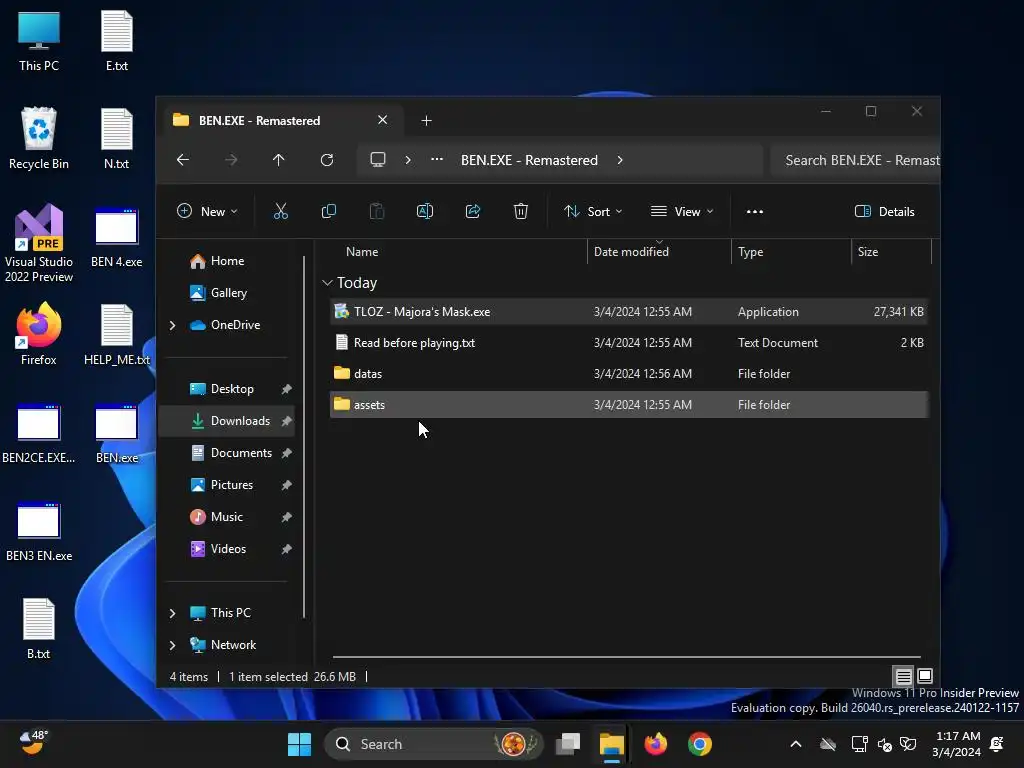Screen dimensions: 1024x768
Task: Show hidden system tray icons
Action: click(x=795, y=744)
